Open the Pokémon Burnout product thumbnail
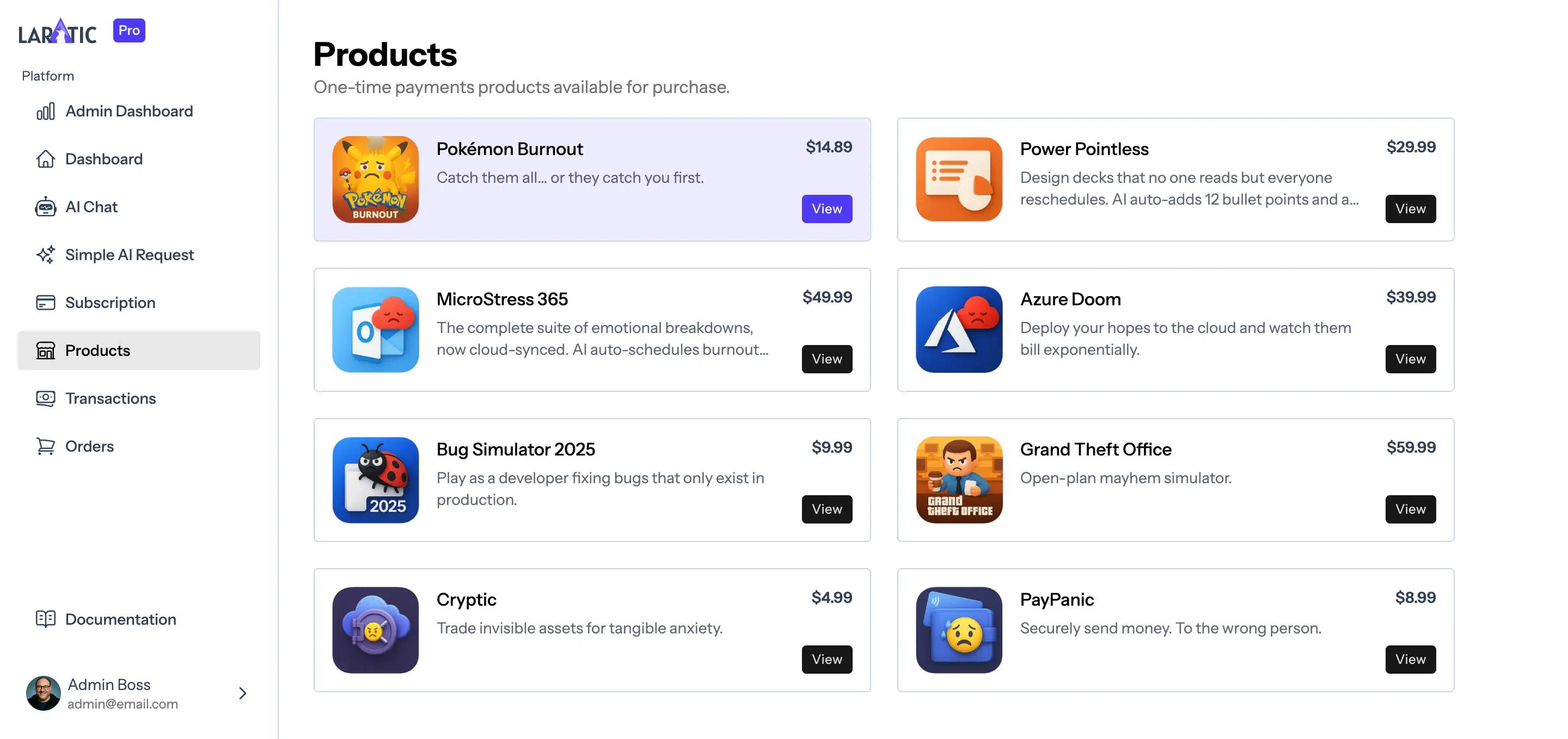 click(x=376, y=179)
